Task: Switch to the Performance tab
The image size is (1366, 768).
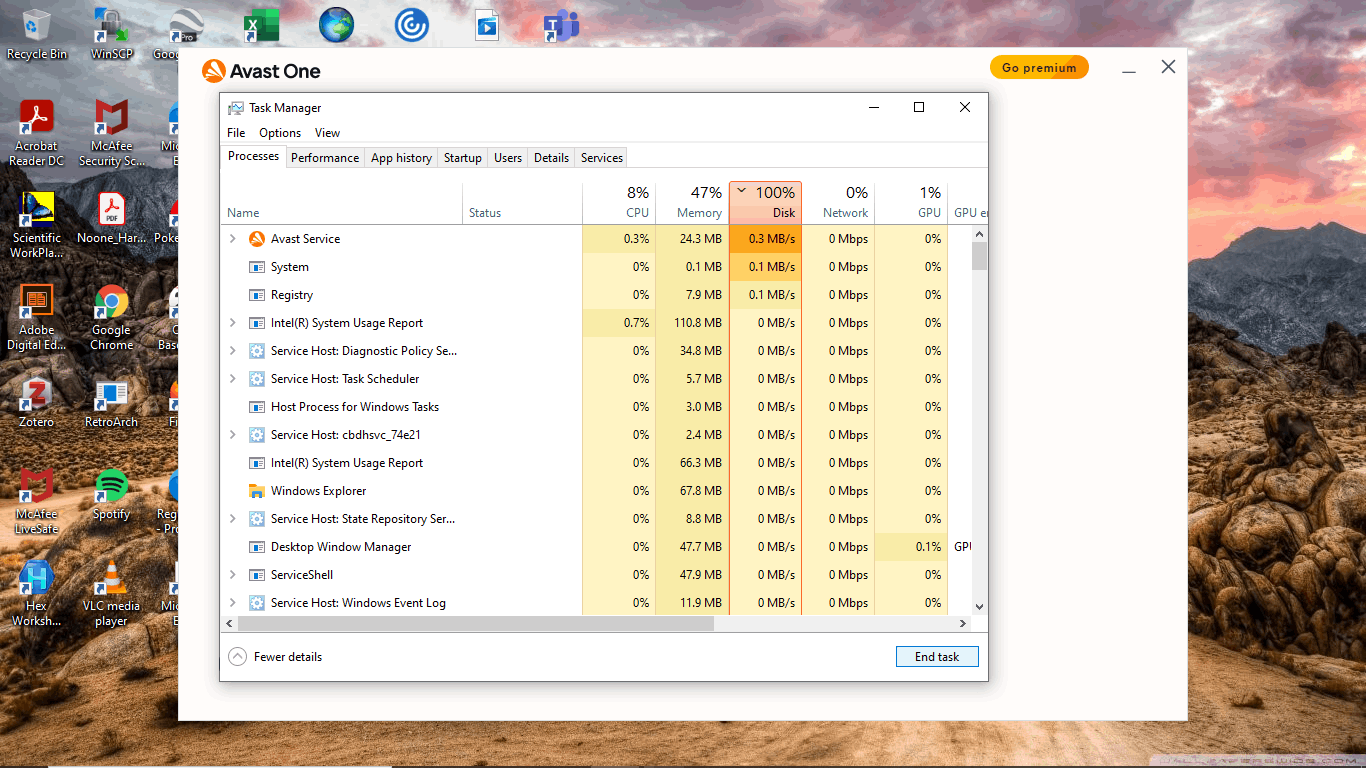Action: click(x=325, y=158)
